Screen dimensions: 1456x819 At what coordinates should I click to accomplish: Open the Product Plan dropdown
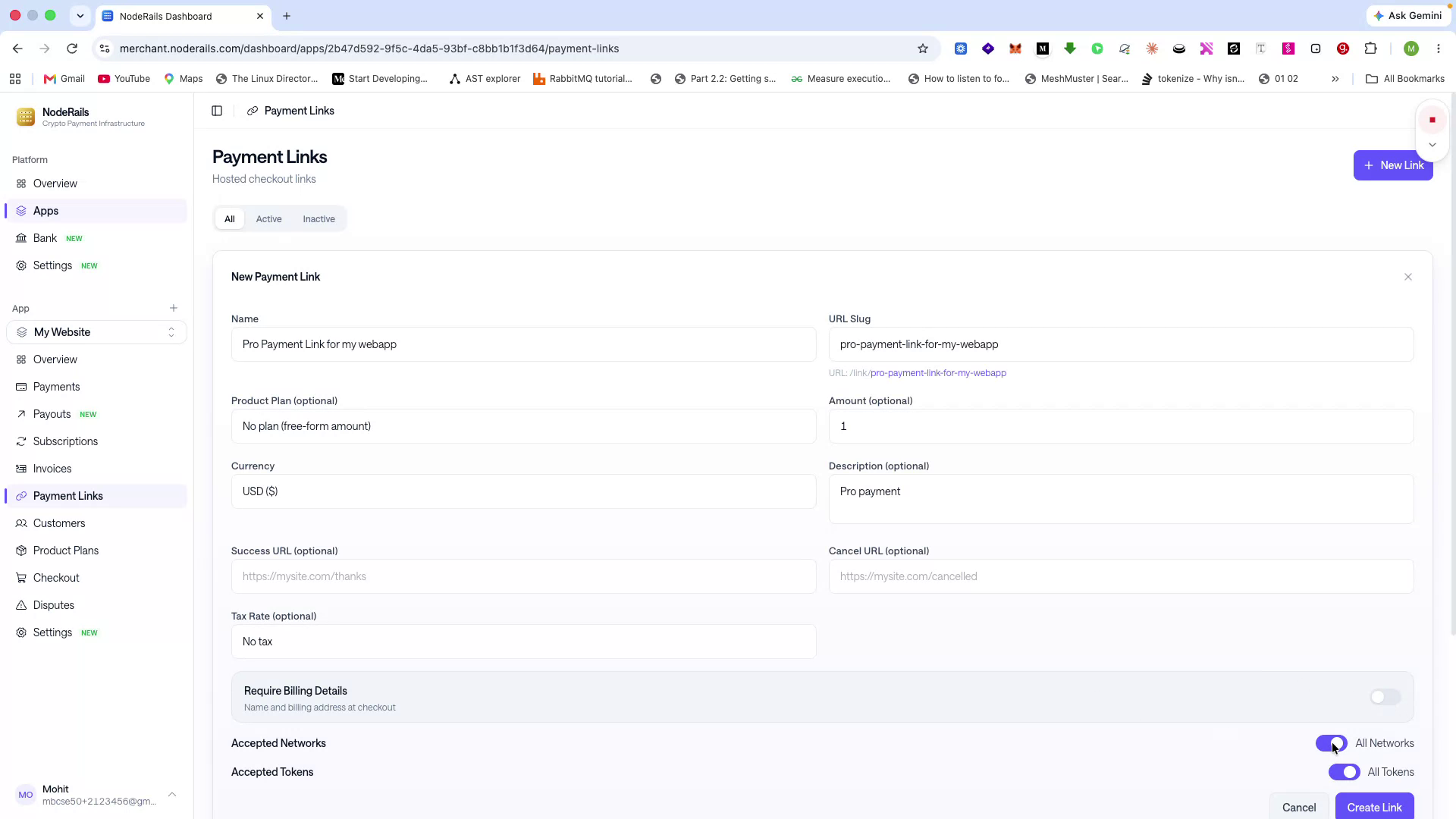pos(523,426)
